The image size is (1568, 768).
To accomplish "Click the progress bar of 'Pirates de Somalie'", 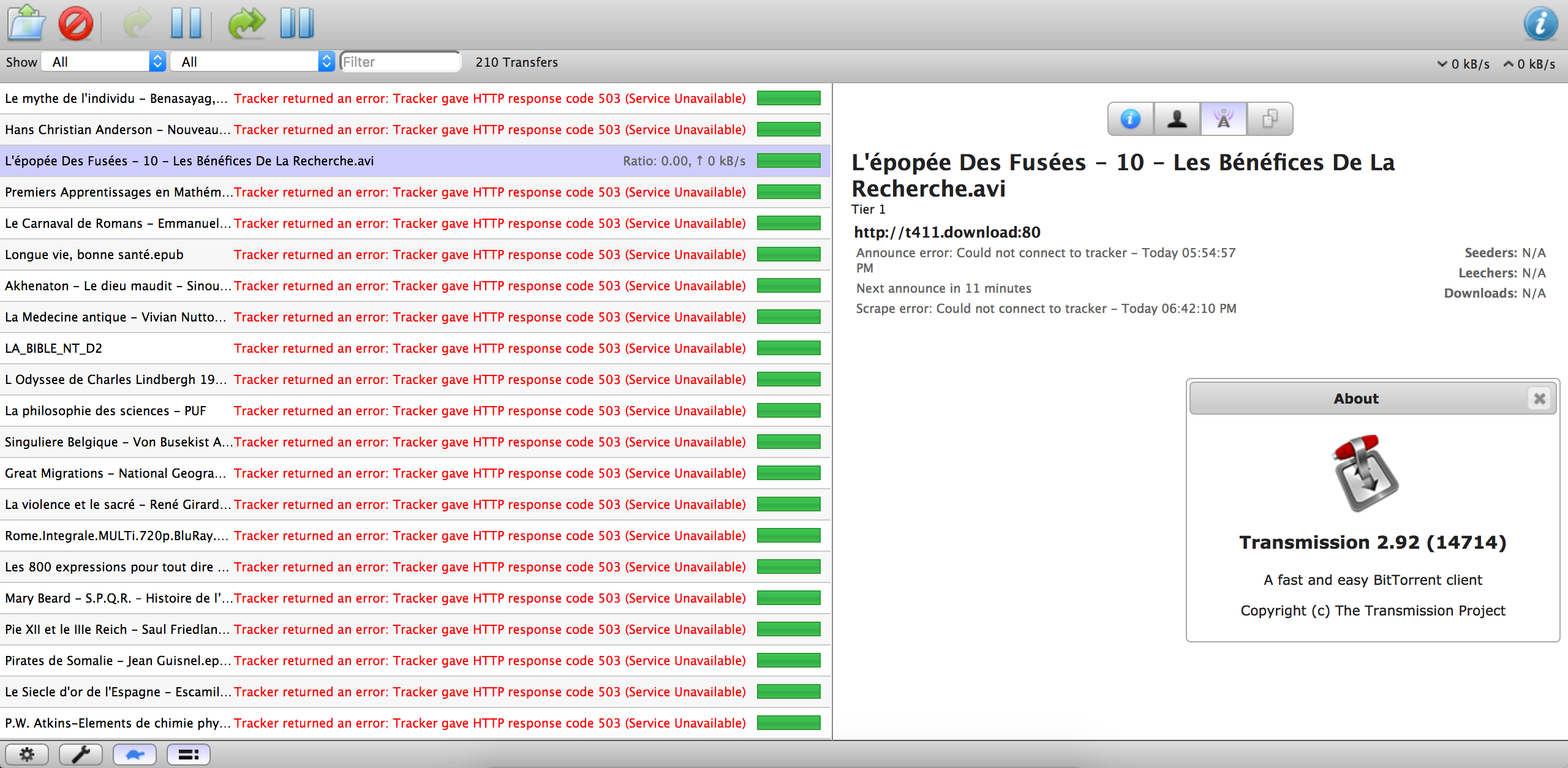I will pos(789,661).
